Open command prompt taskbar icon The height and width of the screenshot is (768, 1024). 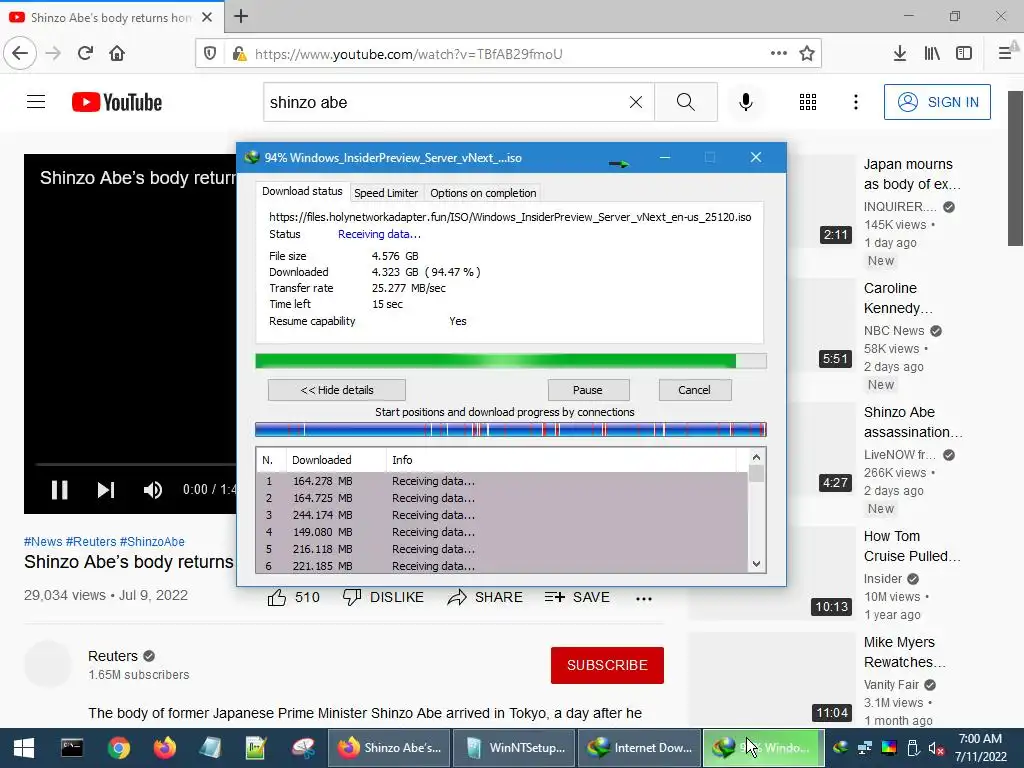(72, 748)
